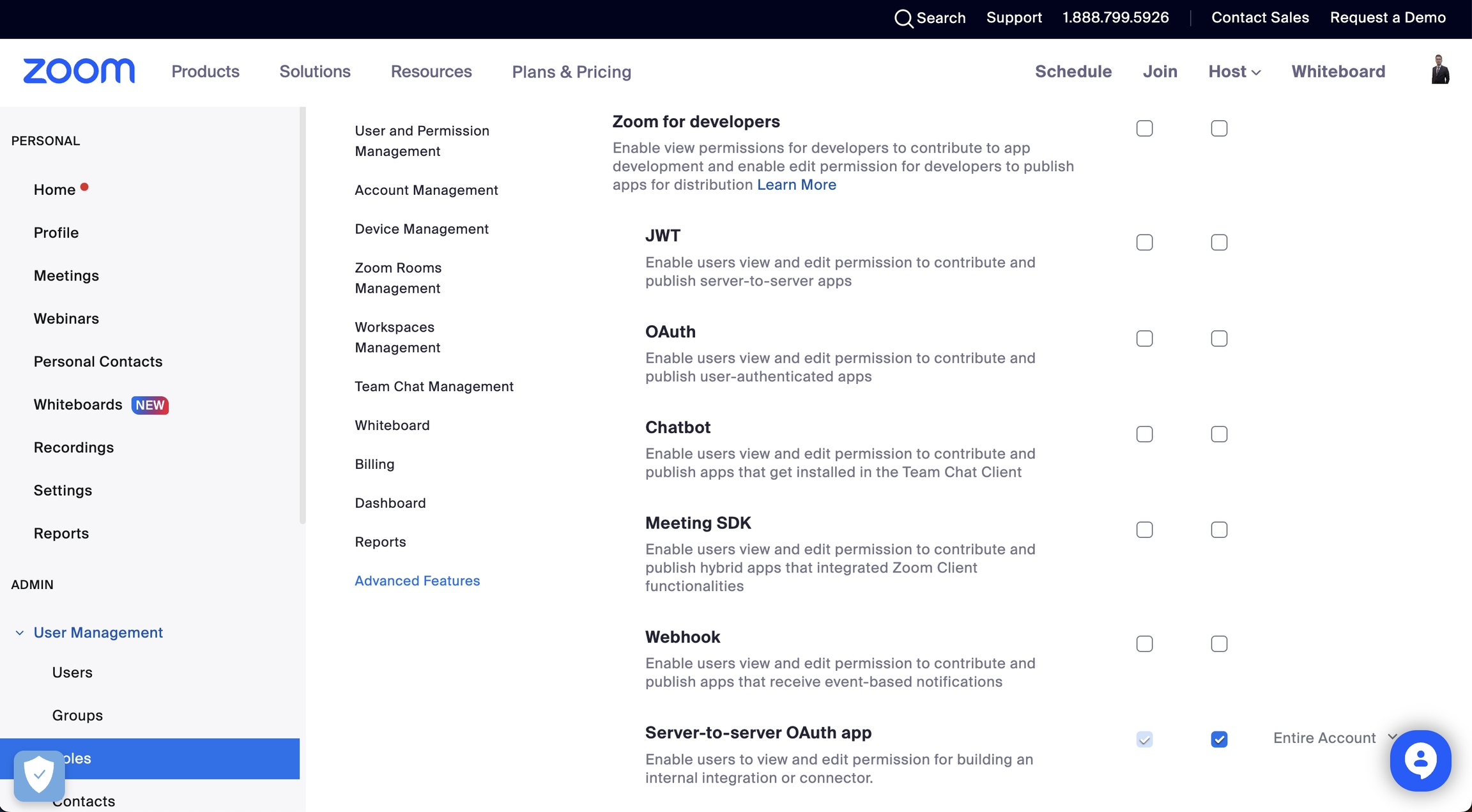
Task: Click Contact Sales link
Action: [x=1260, y=18]
